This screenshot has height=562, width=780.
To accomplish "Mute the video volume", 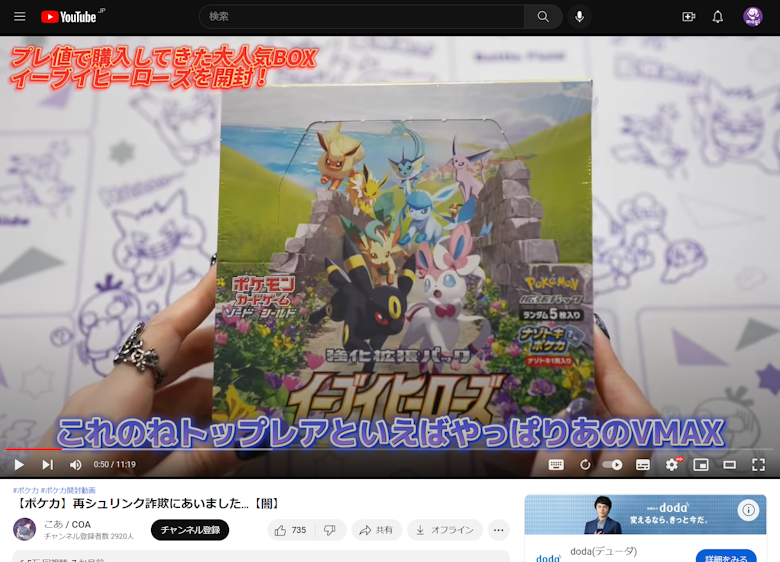I will click(x=76, y=465).
